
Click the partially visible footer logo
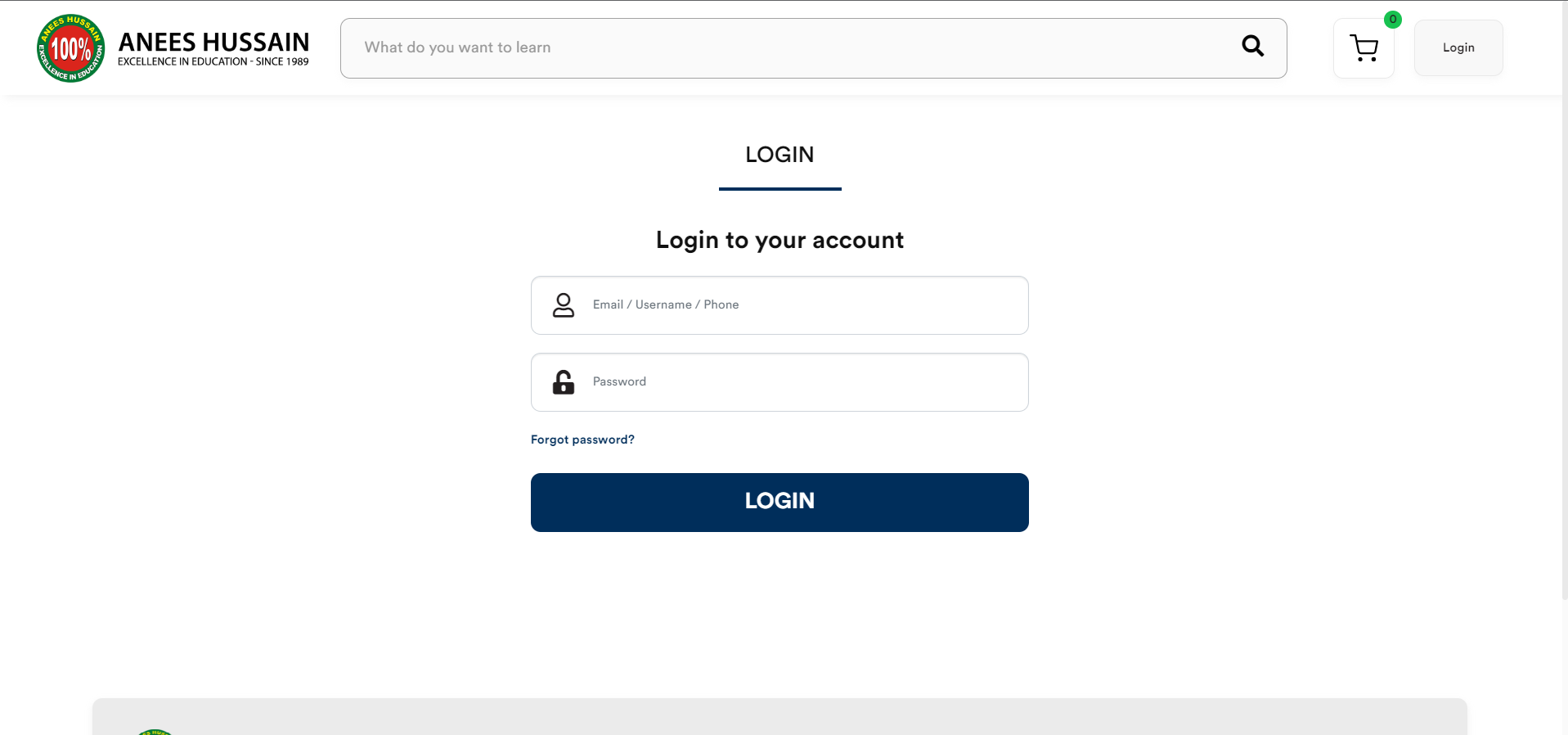pos(155,731)
